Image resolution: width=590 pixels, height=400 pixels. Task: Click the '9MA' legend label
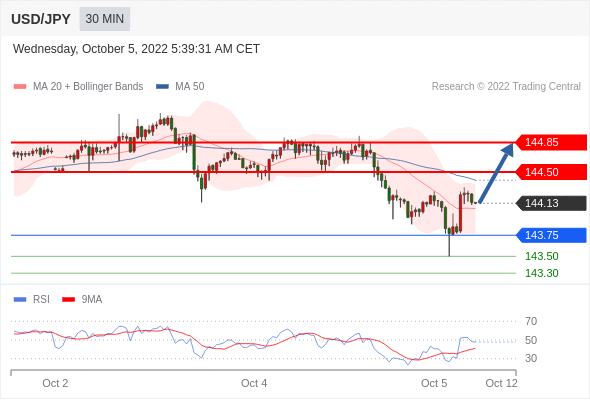tap(92, 300)
